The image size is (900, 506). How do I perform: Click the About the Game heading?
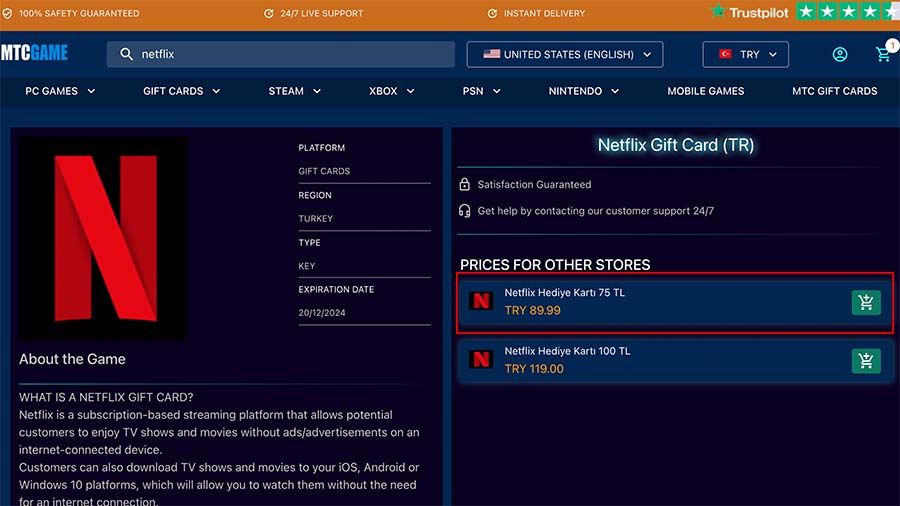[72, 359]
